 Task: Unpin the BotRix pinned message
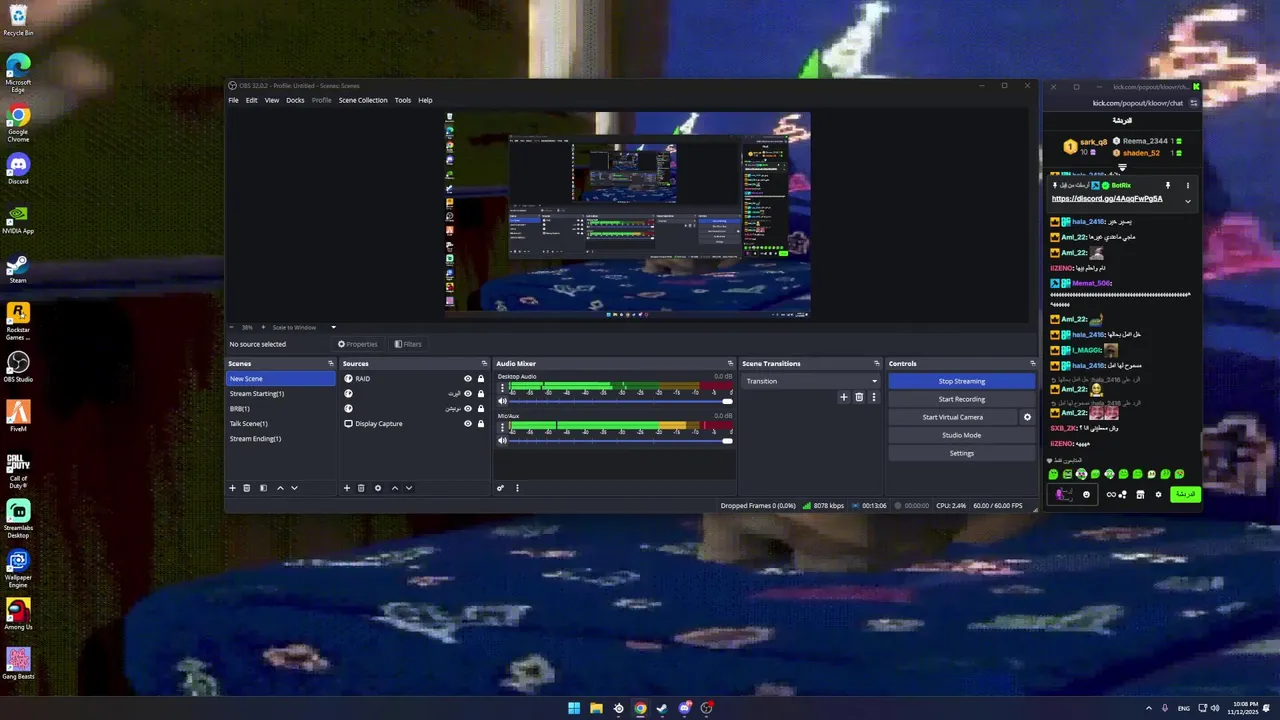click(x=1167, y=185)
